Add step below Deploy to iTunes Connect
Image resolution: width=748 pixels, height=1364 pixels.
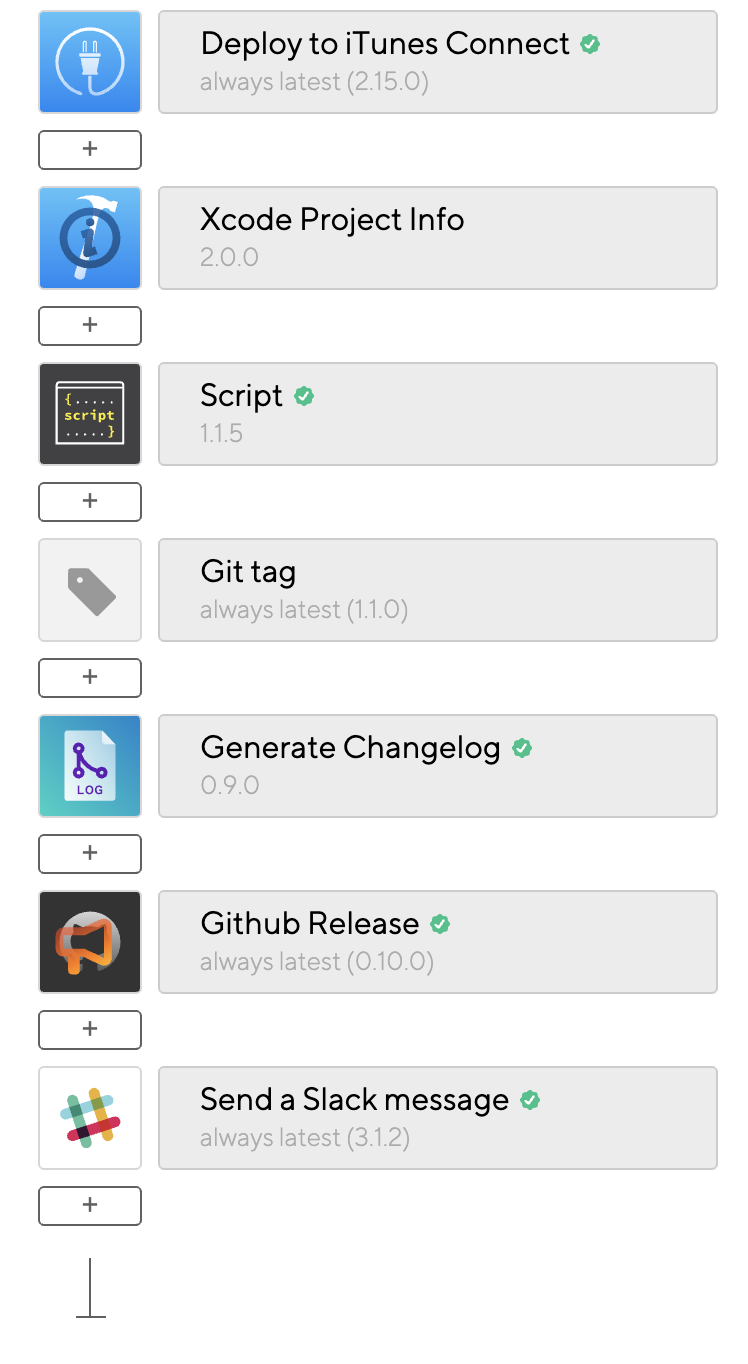[90, 150]
